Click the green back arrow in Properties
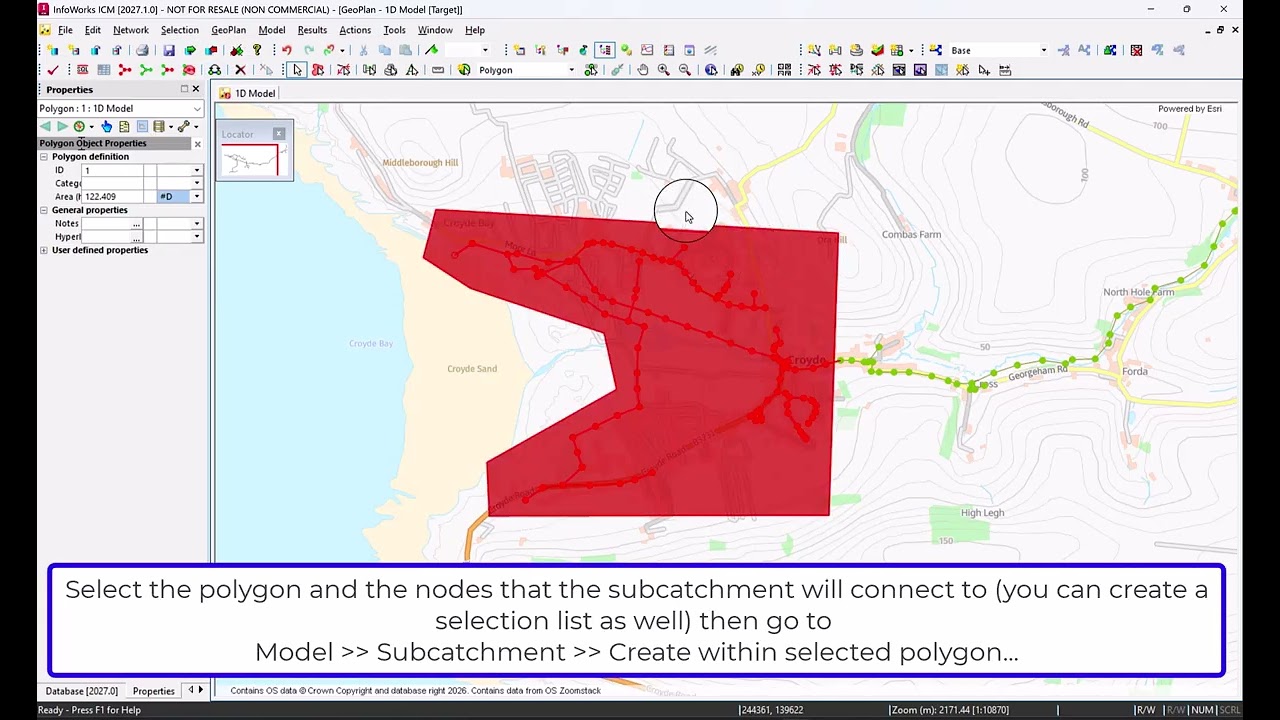 point(45,127)
